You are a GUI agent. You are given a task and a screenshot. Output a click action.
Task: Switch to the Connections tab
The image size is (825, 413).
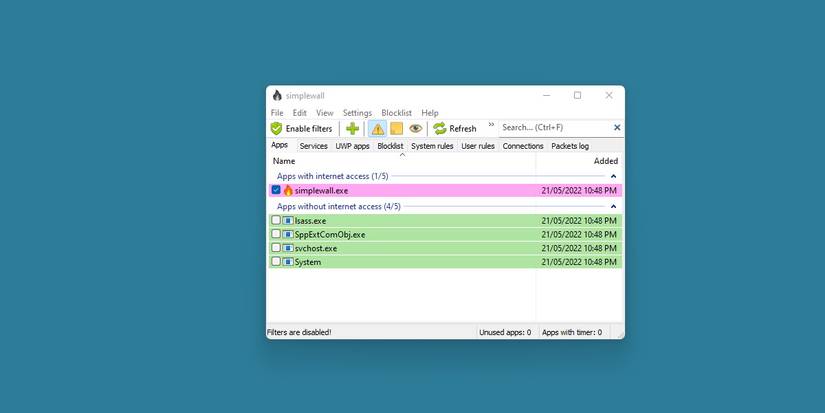pyautogui.click(x=522, y=146)
